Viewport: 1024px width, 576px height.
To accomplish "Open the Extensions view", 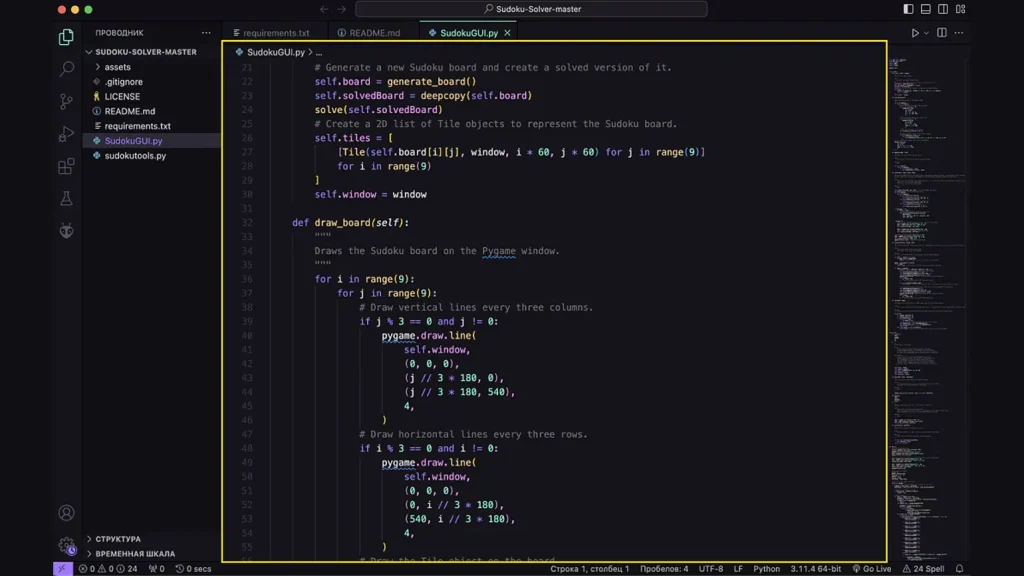I will click(x=66, y=166).
